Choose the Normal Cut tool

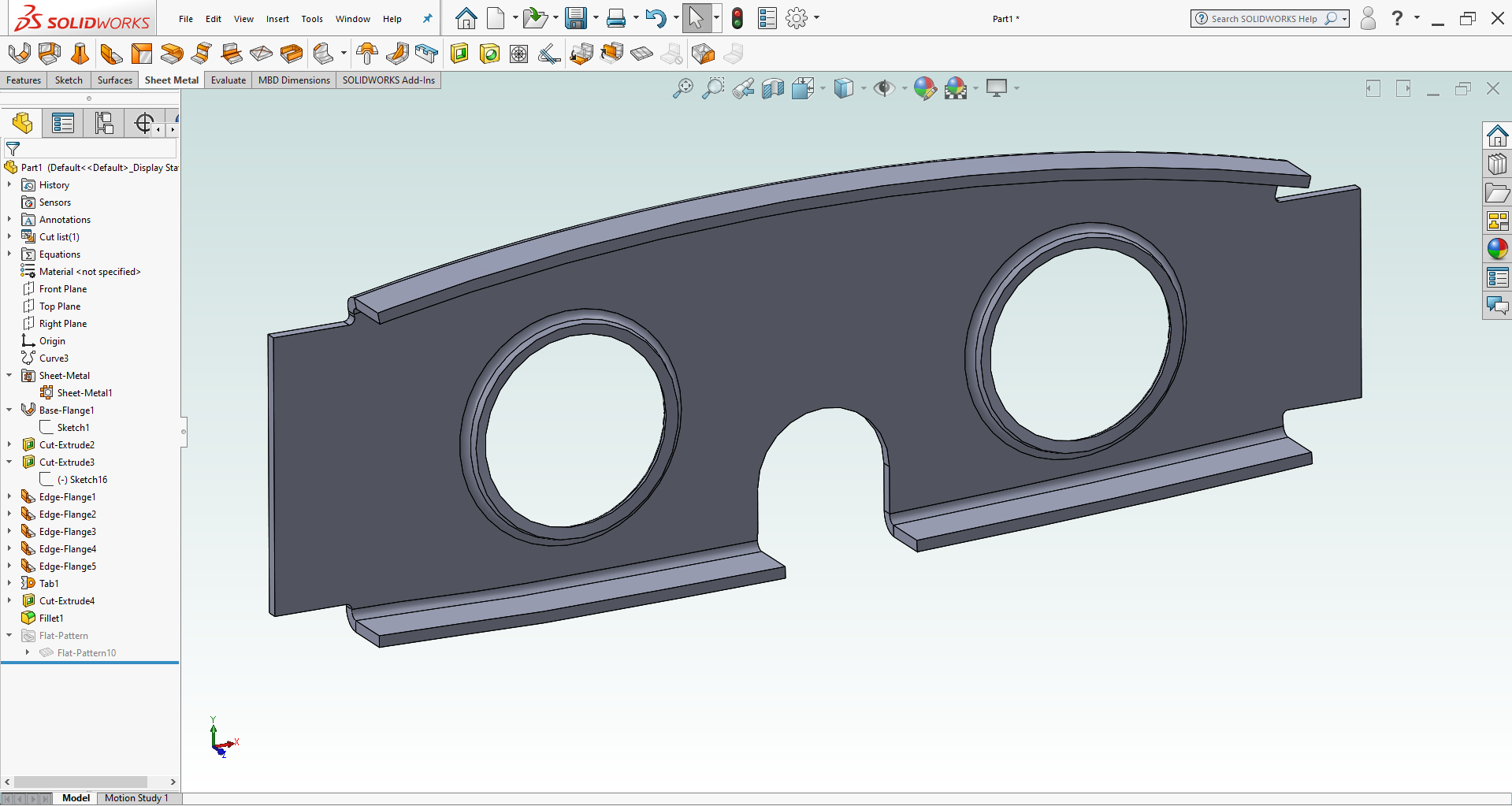click(x=549, y=54)
